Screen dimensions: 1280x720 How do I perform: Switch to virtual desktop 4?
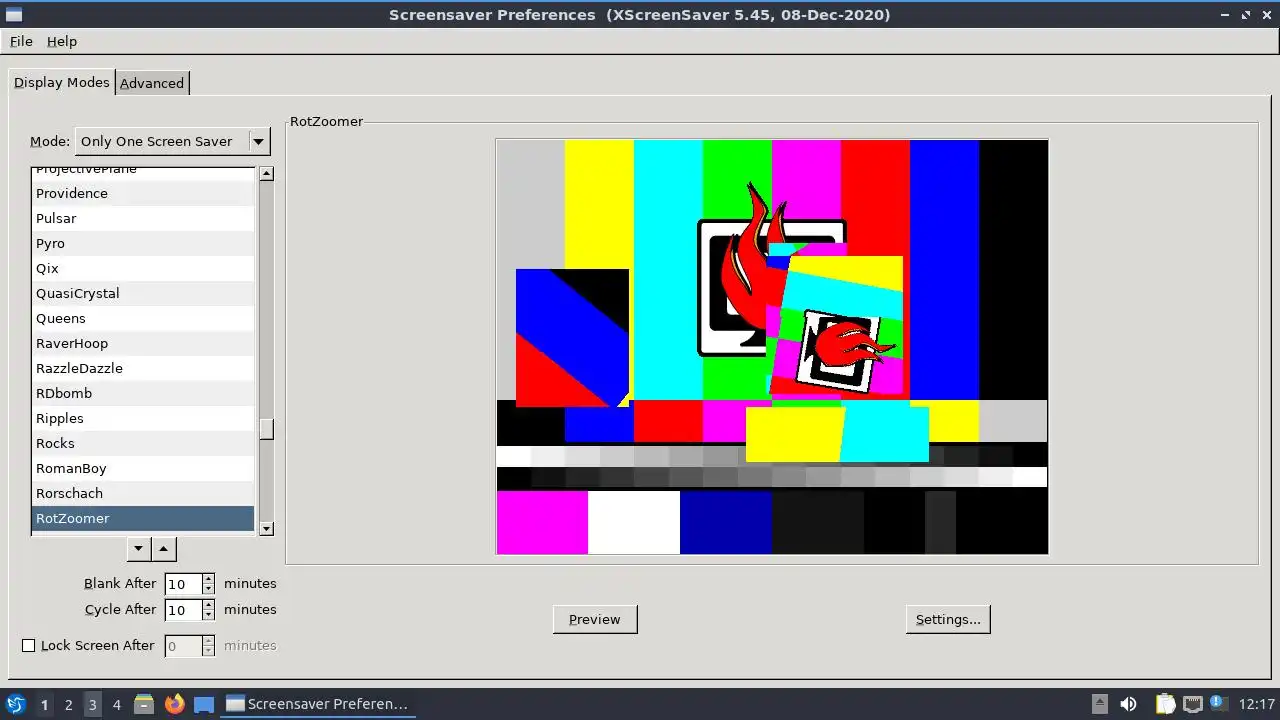click(x=116, y=704)
